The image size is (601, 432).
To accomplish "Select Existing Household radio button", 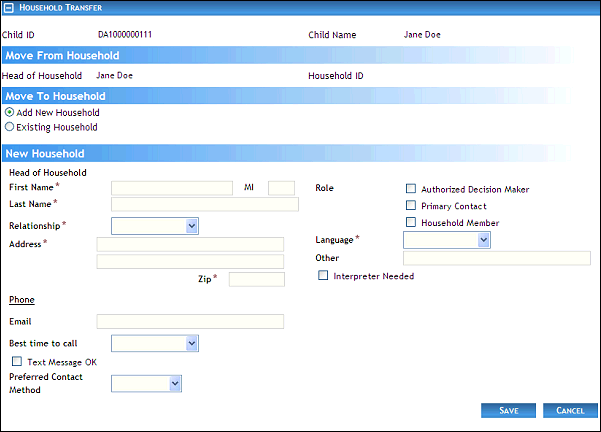I will [x=10, y=127].
